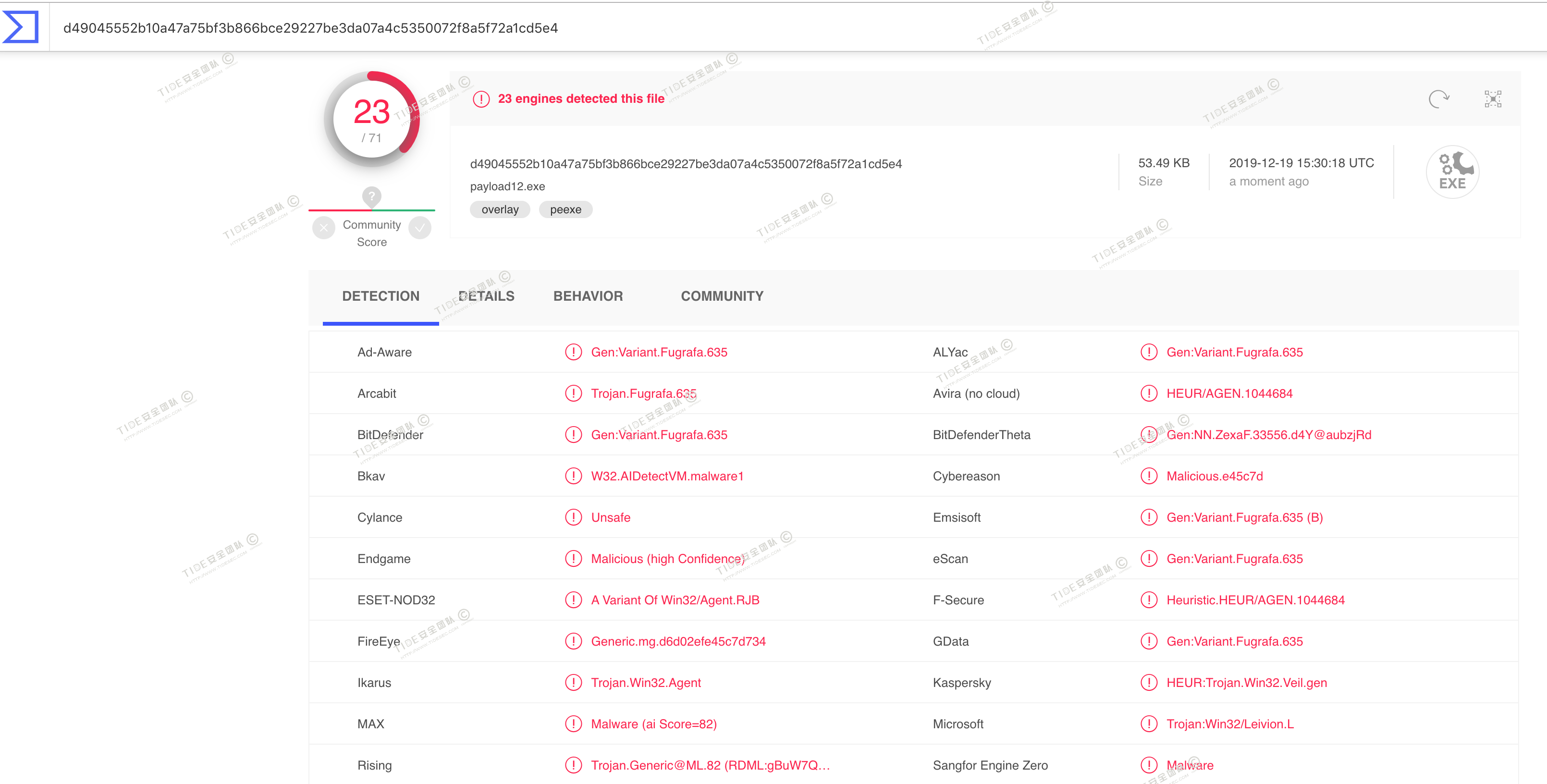The height and width of the screenshot is (784, 1547).
Task: Vote harmless with the checkmark community button
Action: (x=420, y=228)
